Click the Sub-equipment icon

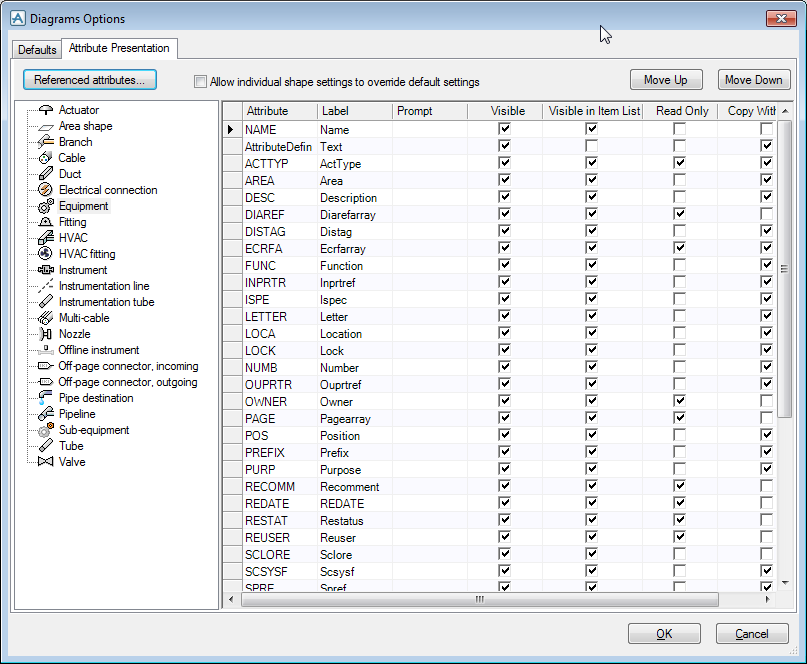46,430
